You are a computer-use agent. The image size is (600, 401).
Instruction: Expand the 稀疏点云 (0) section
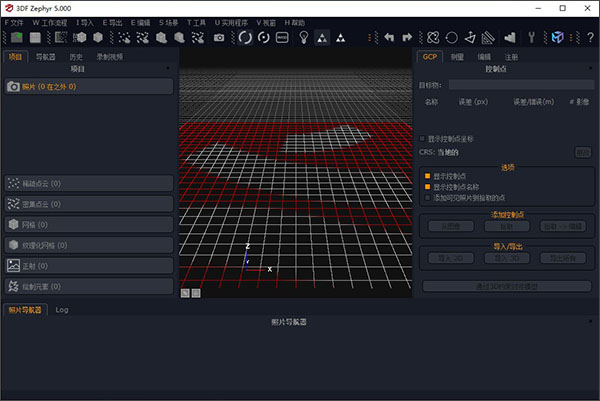(x=89, y=184)
